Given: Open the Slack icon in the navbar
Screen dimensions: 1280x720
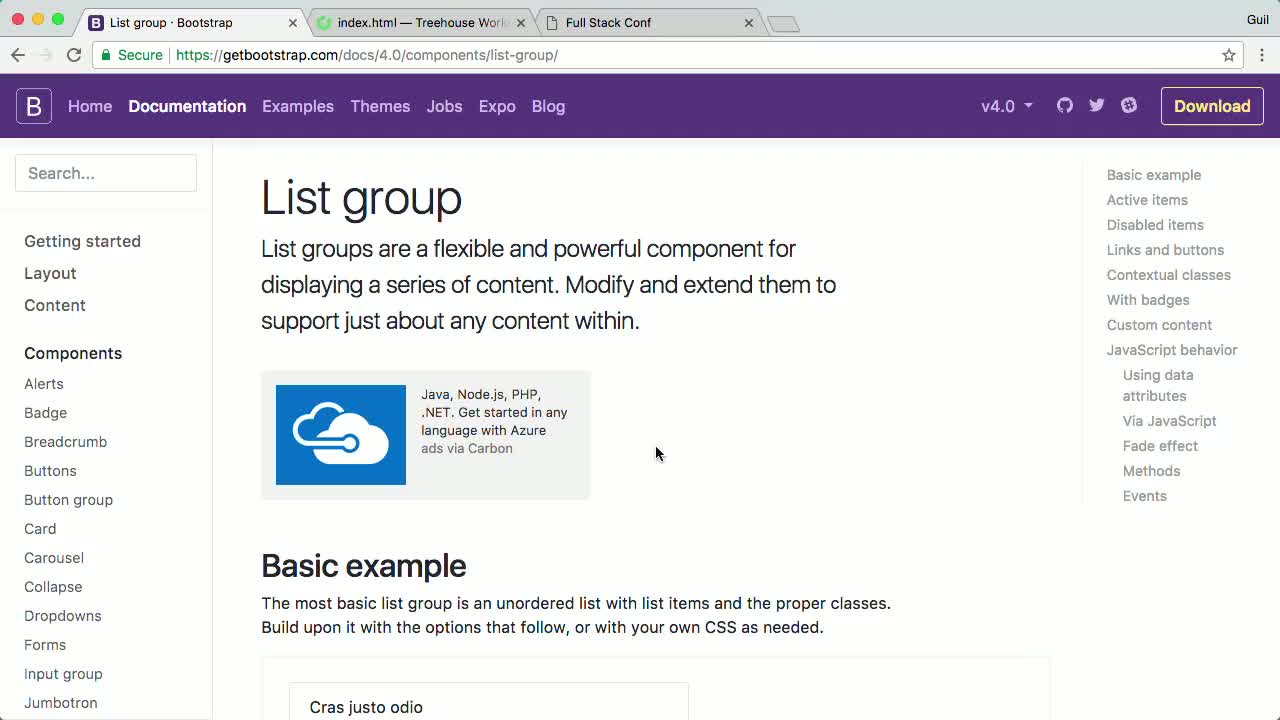Looking at the screenshot, I should (1128, 105).
